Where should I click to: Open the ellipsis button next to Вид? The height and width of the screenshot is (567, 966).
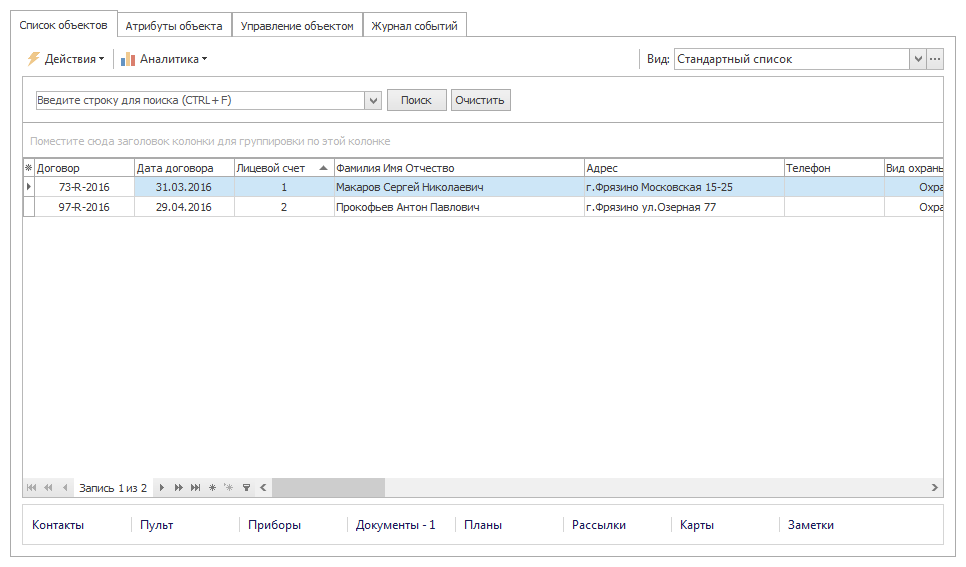click(x=935, y=59)
